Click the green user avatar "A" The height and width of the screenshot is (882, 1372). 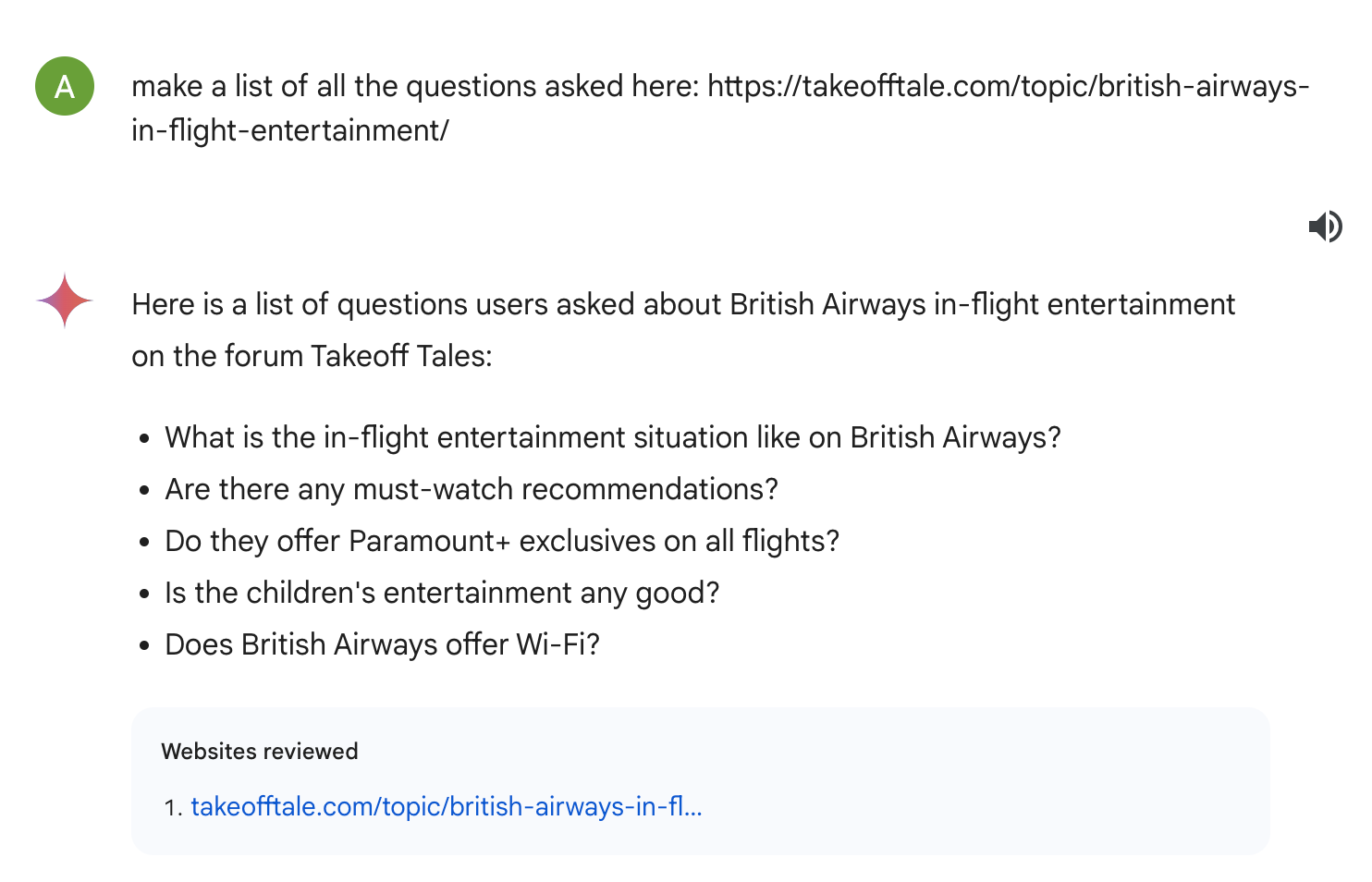point(65,86)
